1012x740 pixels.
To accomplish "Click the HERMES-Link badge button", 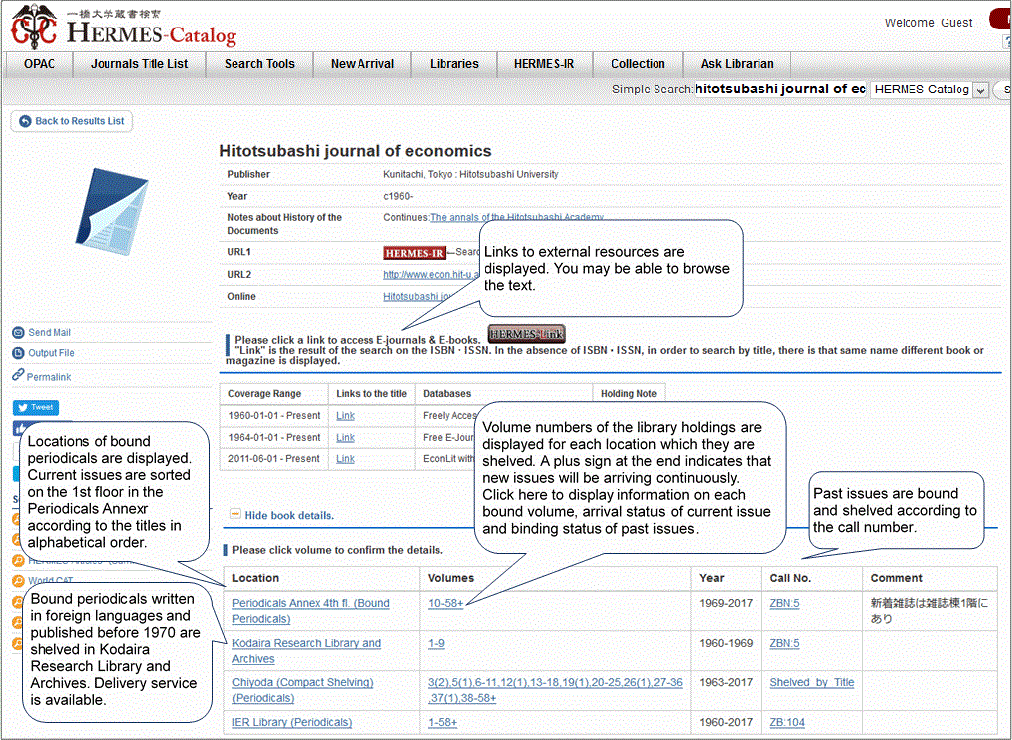I will [526, 334].
